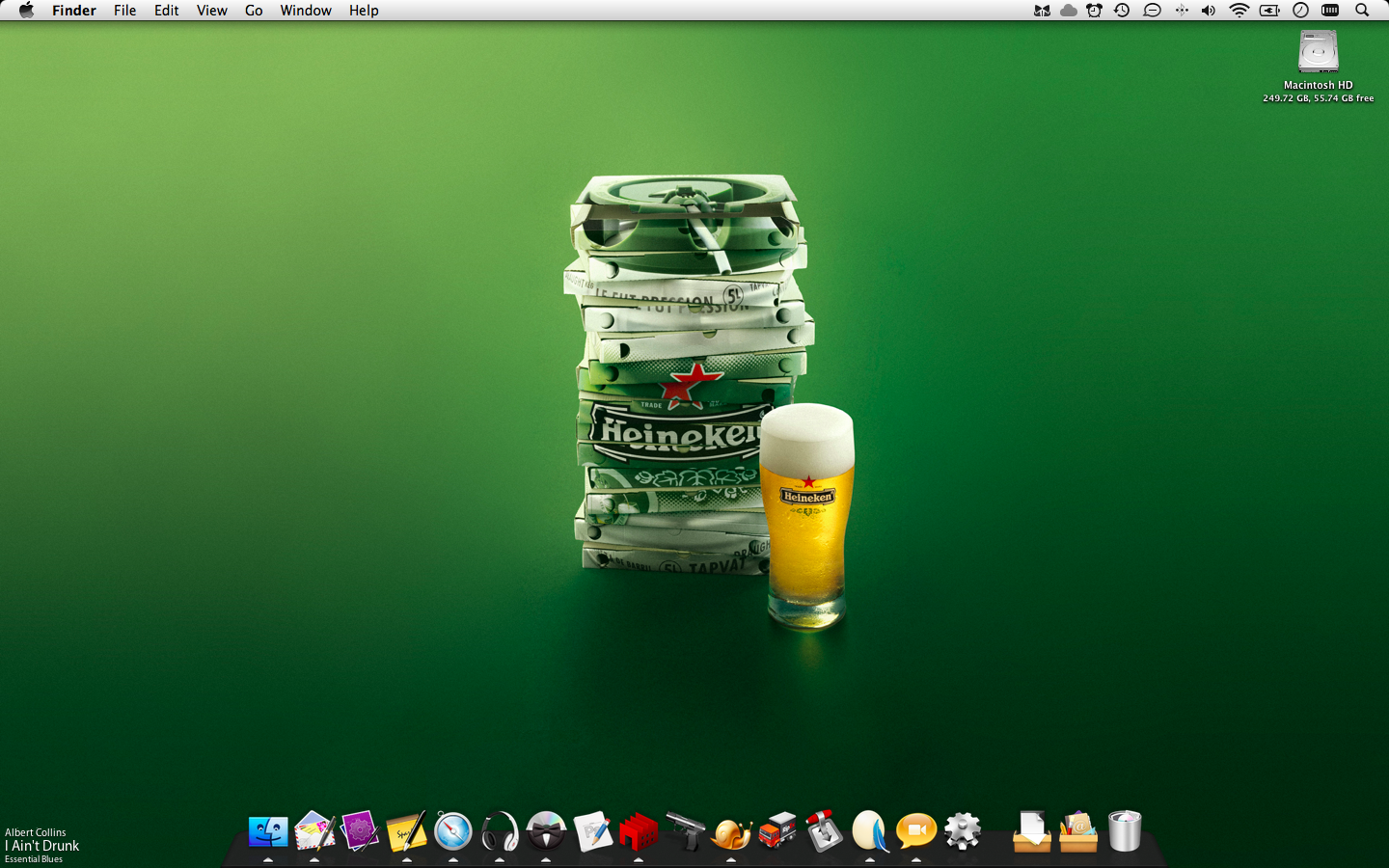Click the butterfly menu bar icon

point(1042,11)
